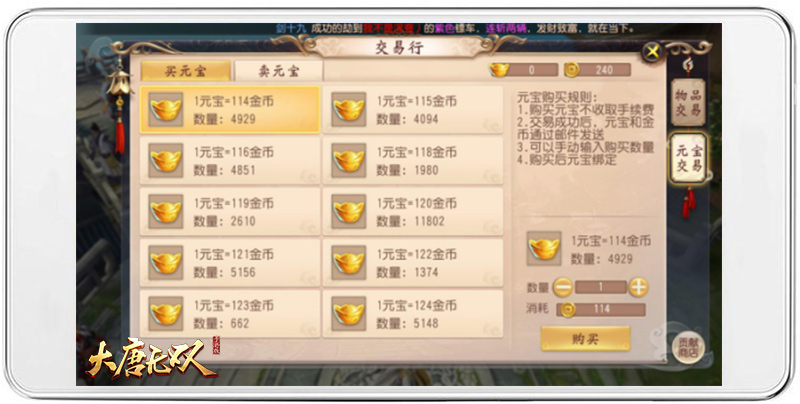Click the purchase quantity input field
The height and width of the screenshot is (404, 800).
click(x=601, y=287)
